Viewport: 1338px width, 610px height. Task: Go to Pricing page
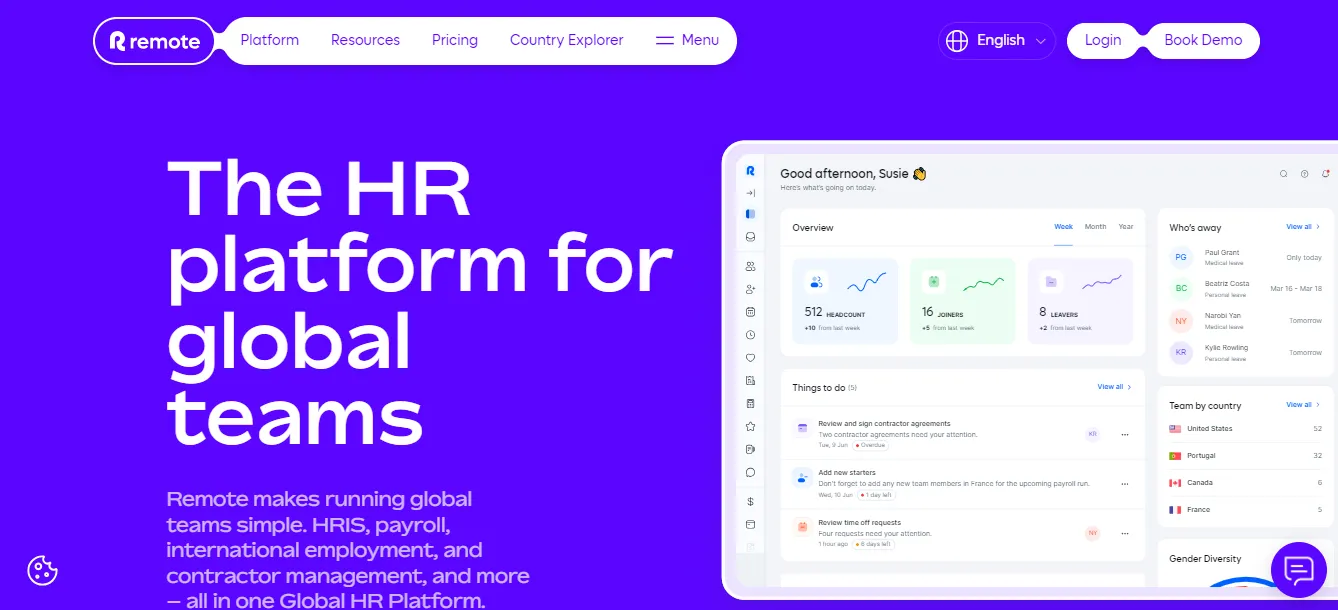(x=455, y=41)
